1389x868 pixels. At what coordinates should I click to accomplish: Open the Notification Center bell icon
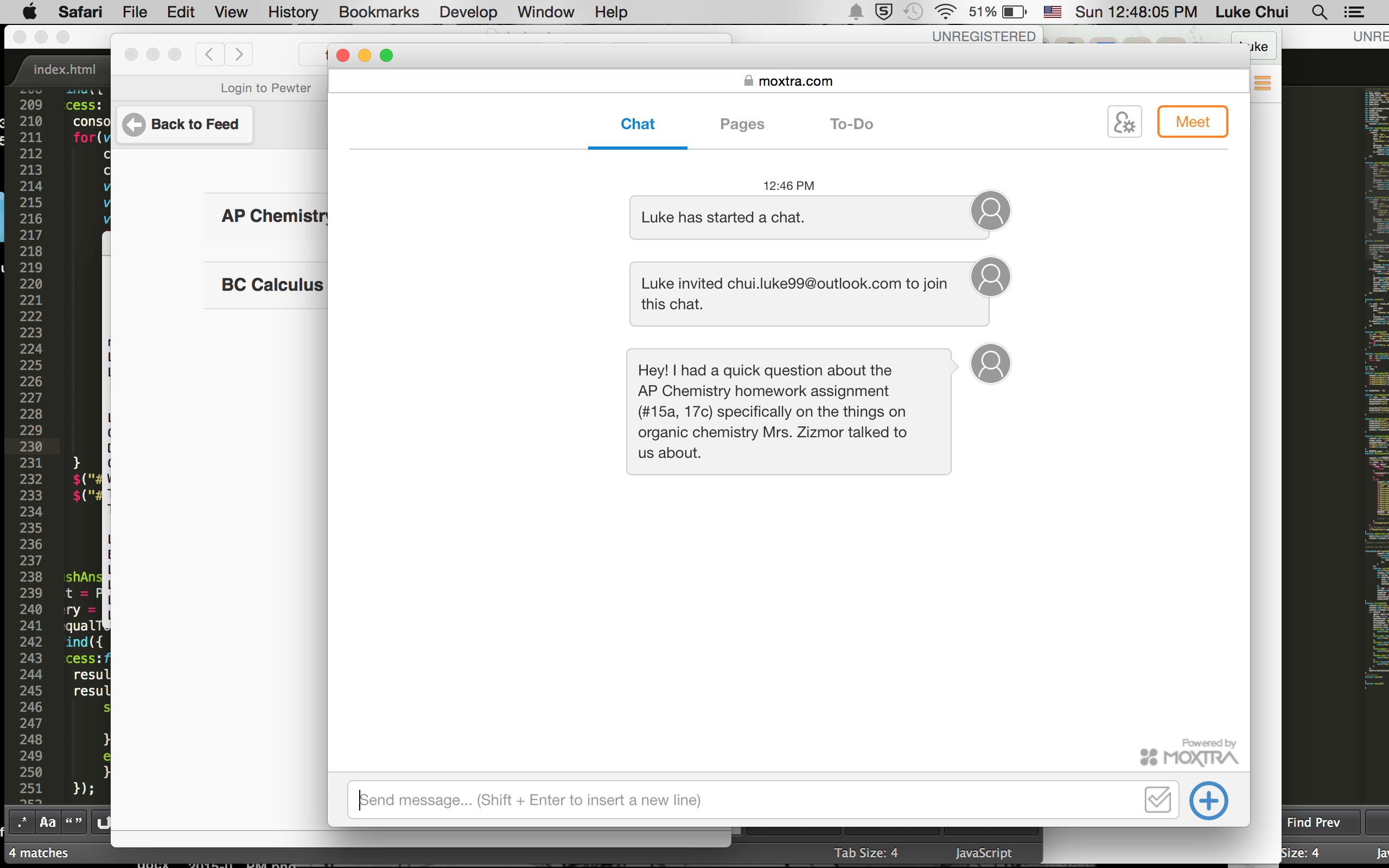coord(856,12)
